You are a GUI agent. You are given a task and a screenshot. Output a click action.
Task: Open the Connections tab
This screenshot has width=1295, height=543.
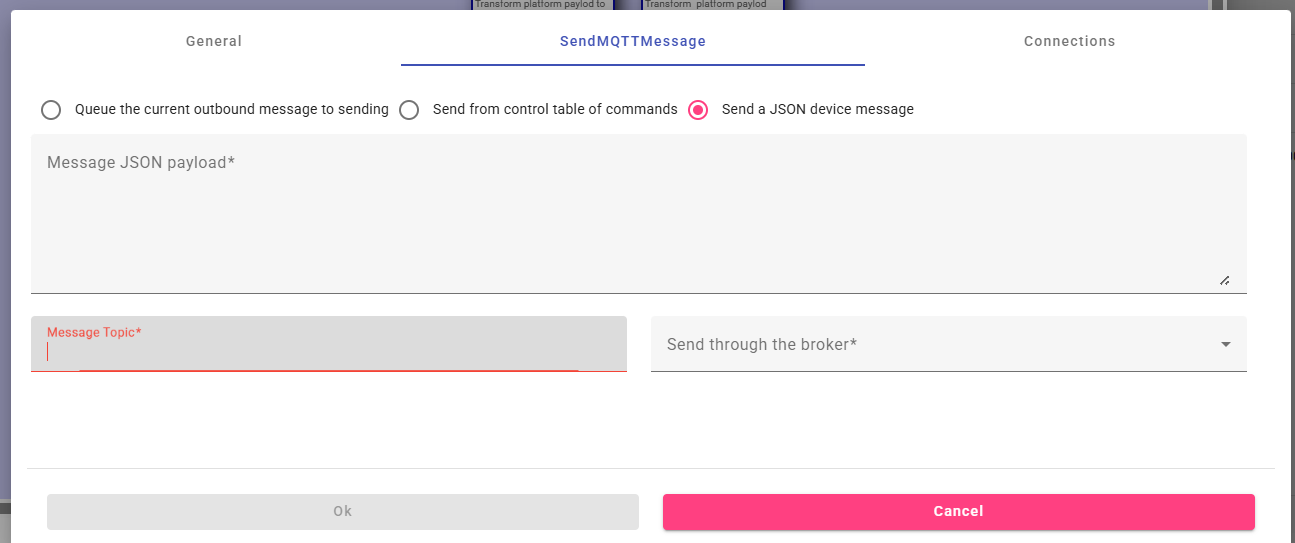[x=1069, y=41]
